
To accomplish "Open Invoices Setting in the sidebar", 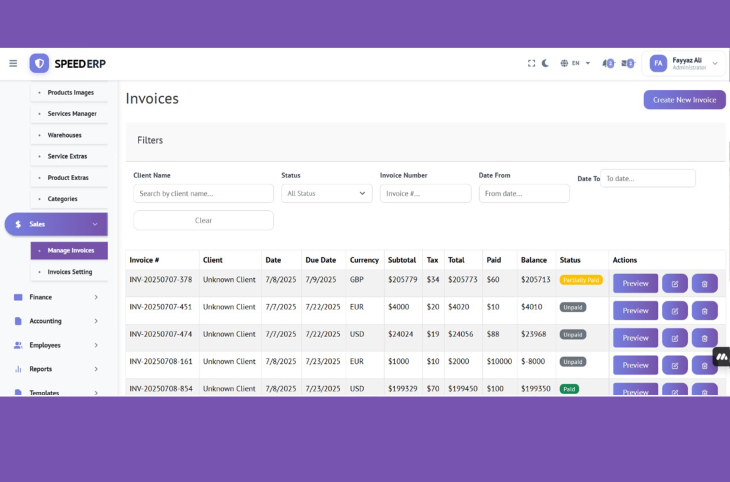I will [x=69, y=272].
